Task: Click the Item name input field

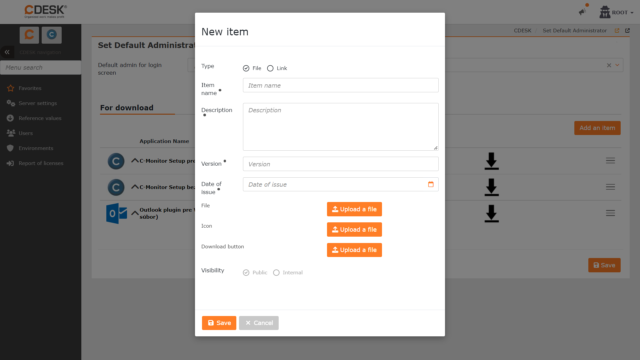Action: [340, 85]
